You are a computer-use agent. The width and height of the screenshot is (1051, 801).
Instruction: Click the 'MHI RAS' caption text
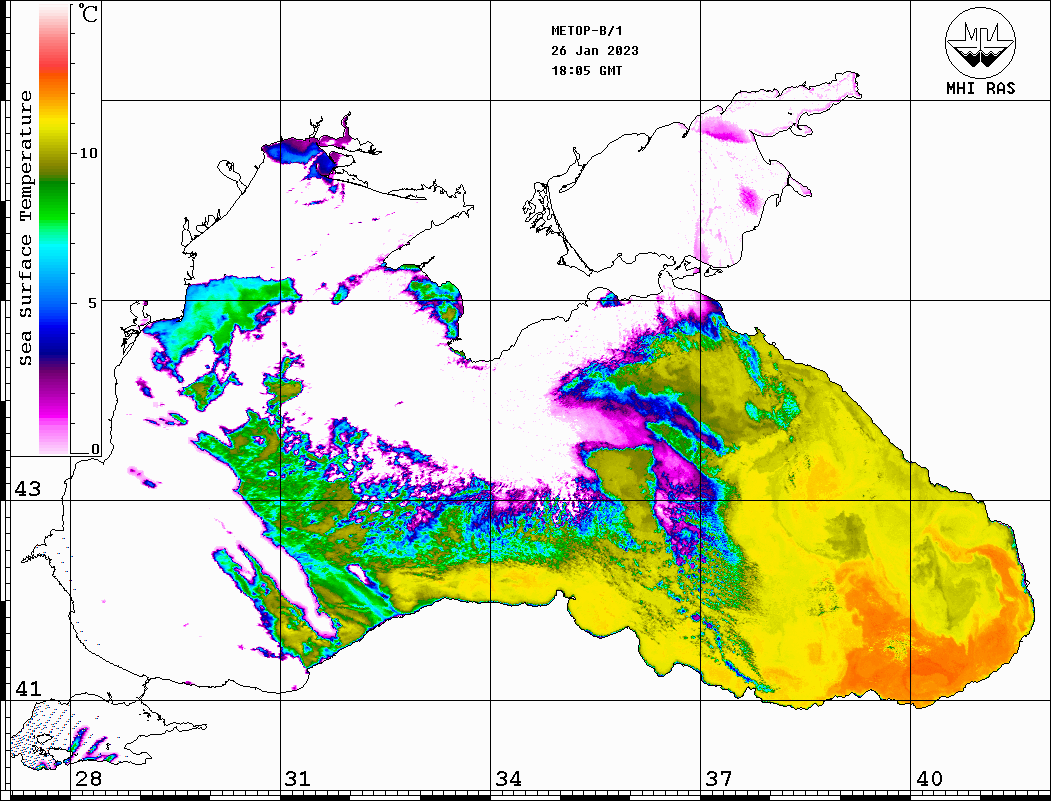click(x=980, y=88)
